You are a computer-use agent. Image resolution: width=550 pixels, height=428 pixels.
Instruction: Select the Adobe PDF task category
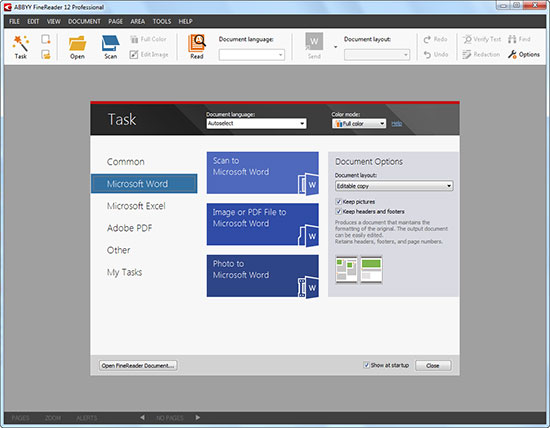click(x=129, y=228)
